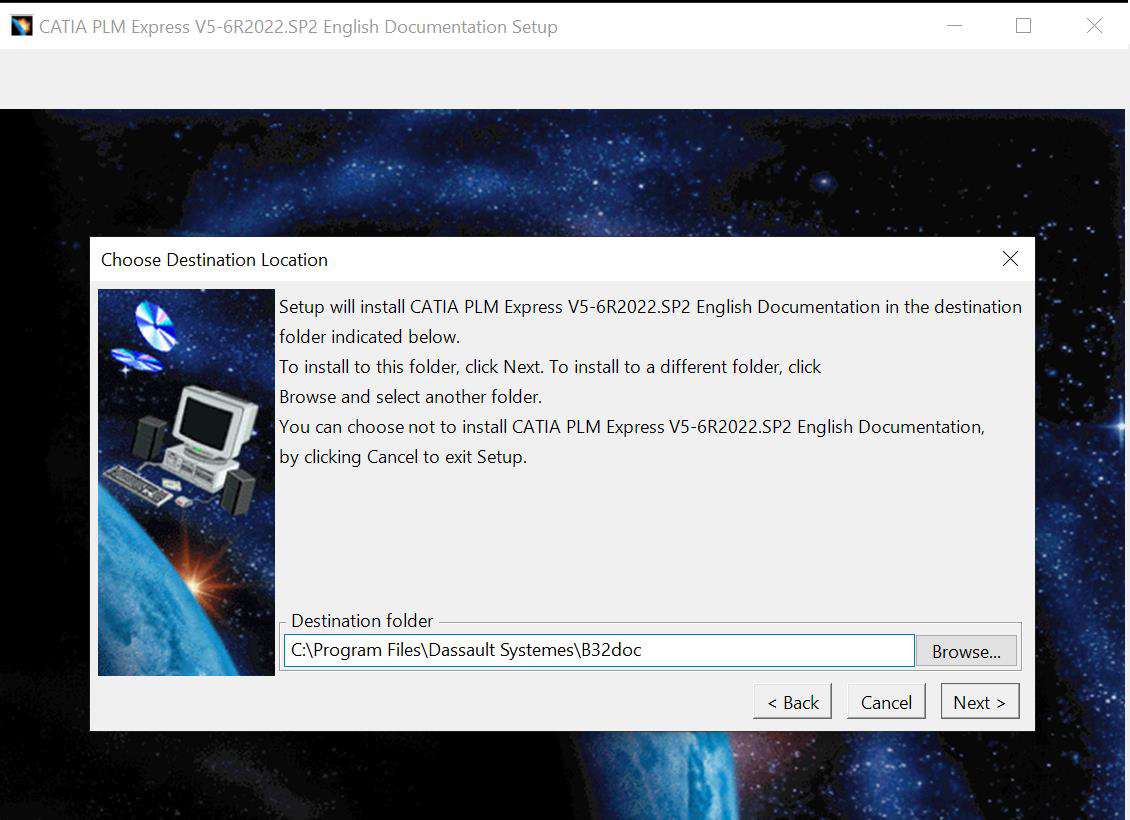Open Browse to choose another folder
This screenshot has height=820, width=1130.
coord(966,651)
